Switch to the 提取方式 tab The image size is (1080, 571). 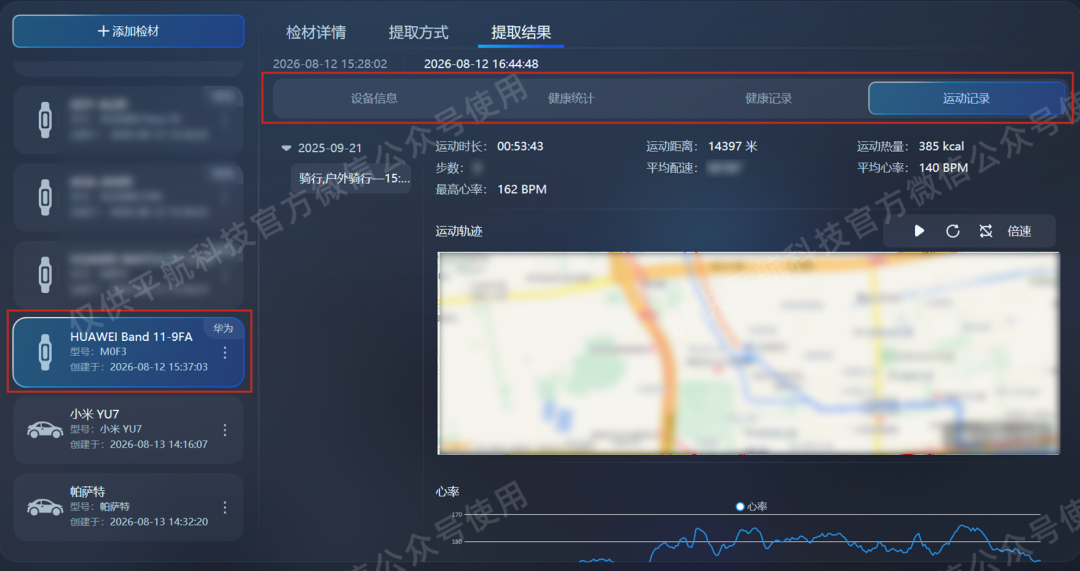418,32
